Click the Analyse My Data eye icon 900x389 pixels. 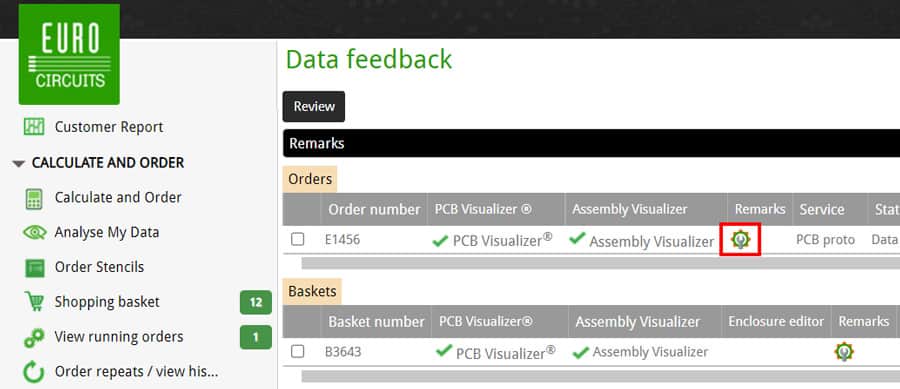pos(34,232)
